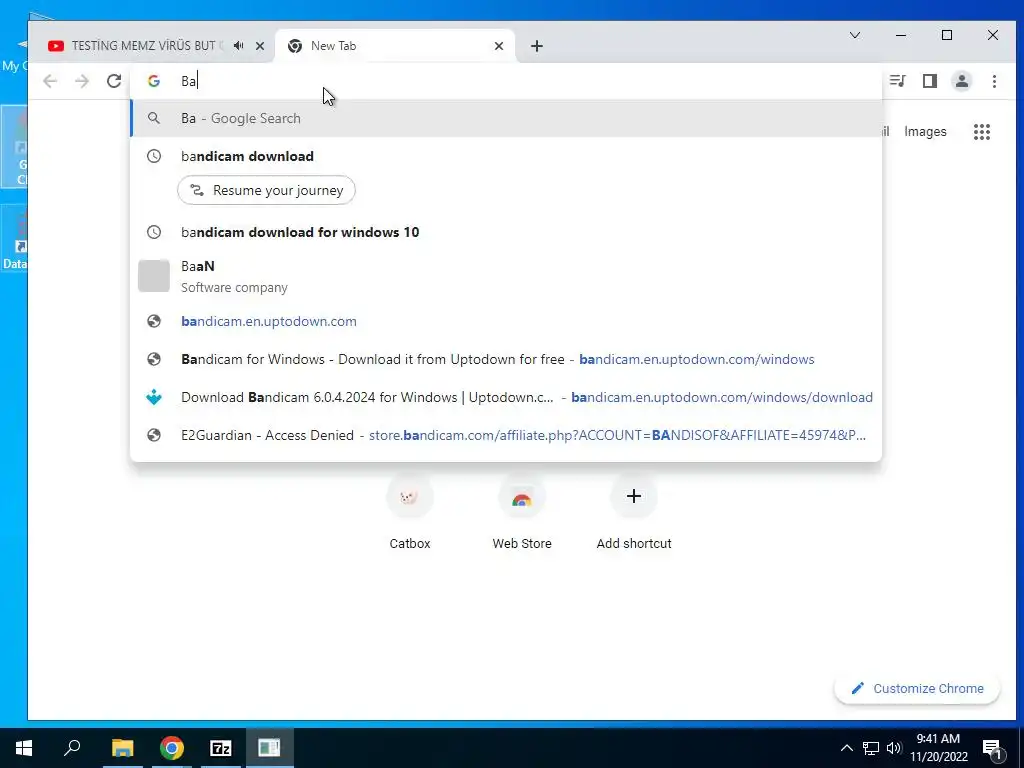
Task: Close the New Tab tab
Action: coord(499,46)
